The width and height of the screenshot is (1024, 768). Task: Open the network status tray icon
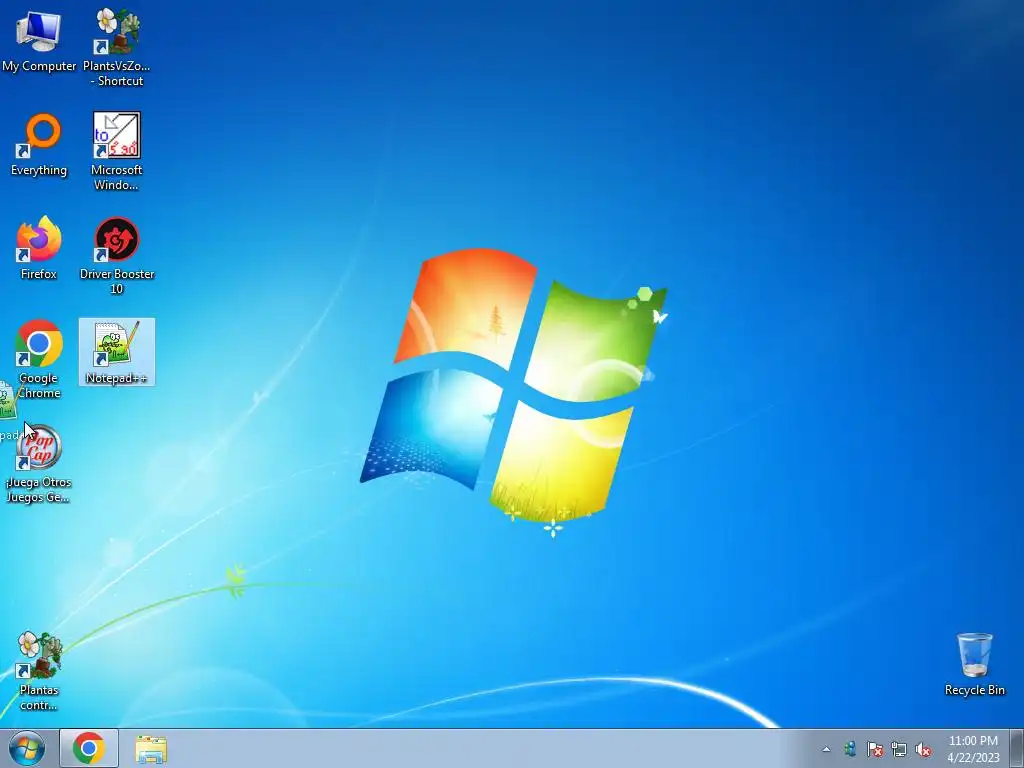(x=899, y=749)
